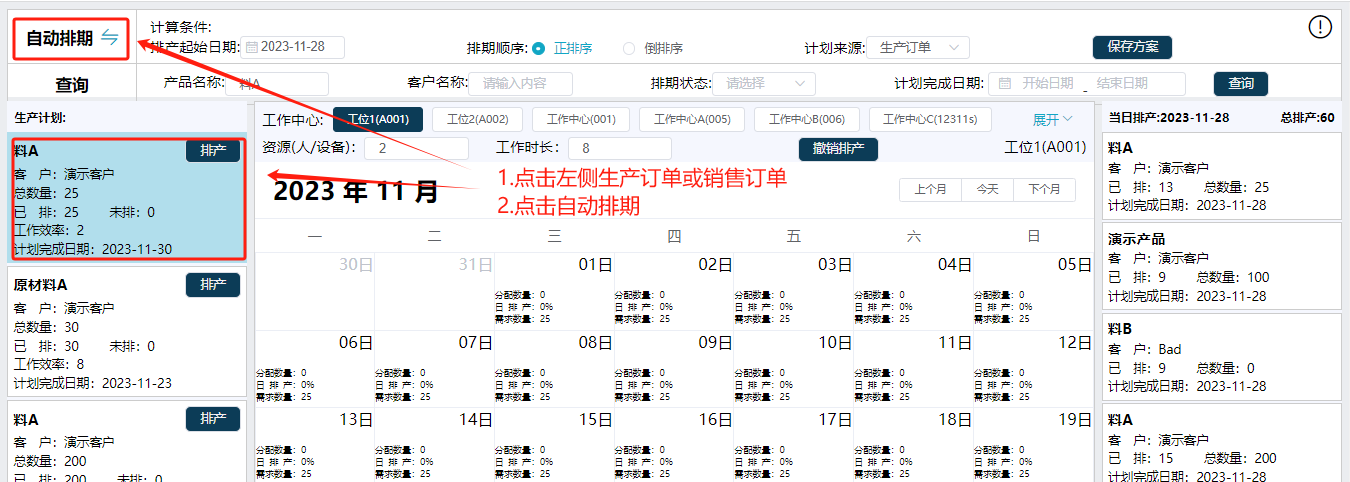Go to next month with 下个月
This screenshot has height=482, width=1350.
click(x=1044, y=189)
